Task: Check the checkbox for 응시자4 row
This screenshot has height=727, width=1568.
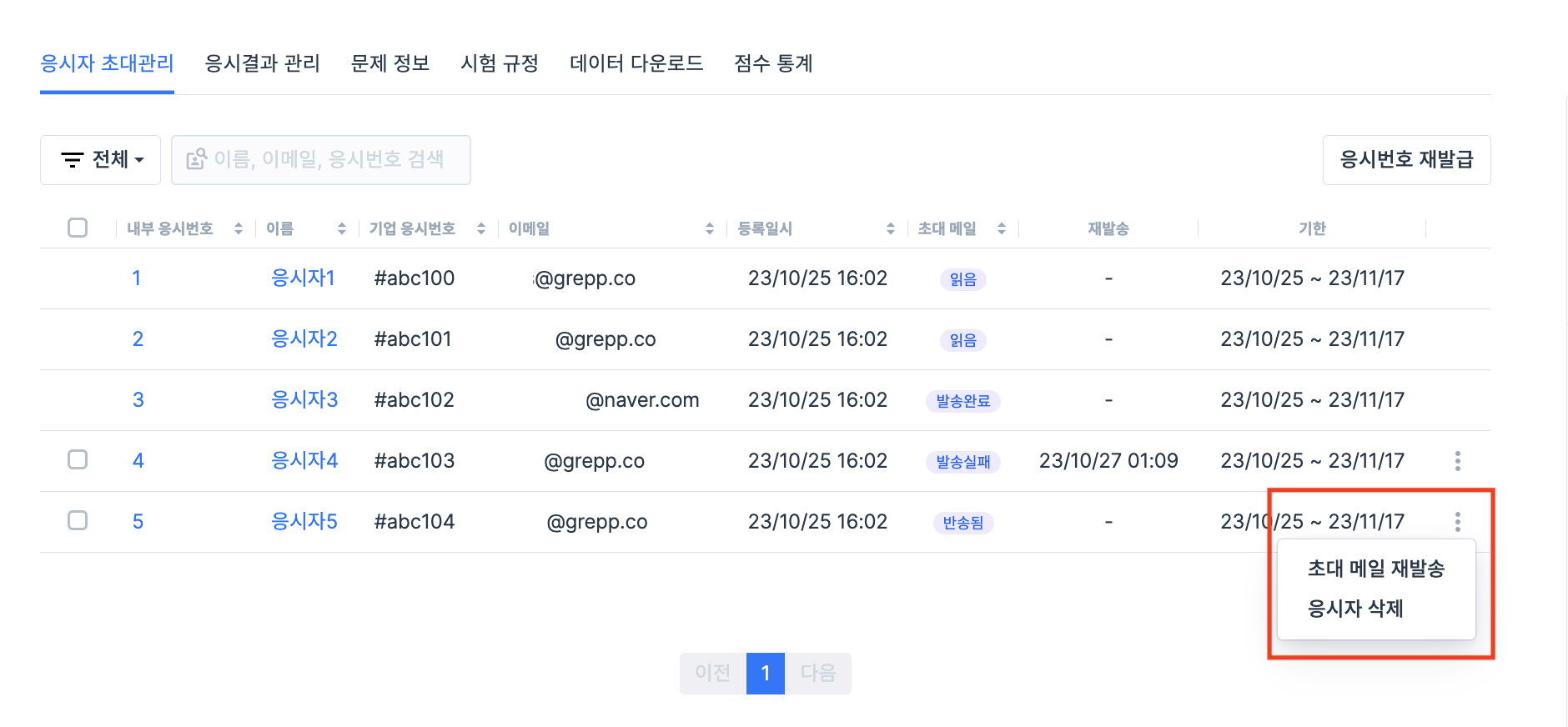Action: click(x=78, y=459)
